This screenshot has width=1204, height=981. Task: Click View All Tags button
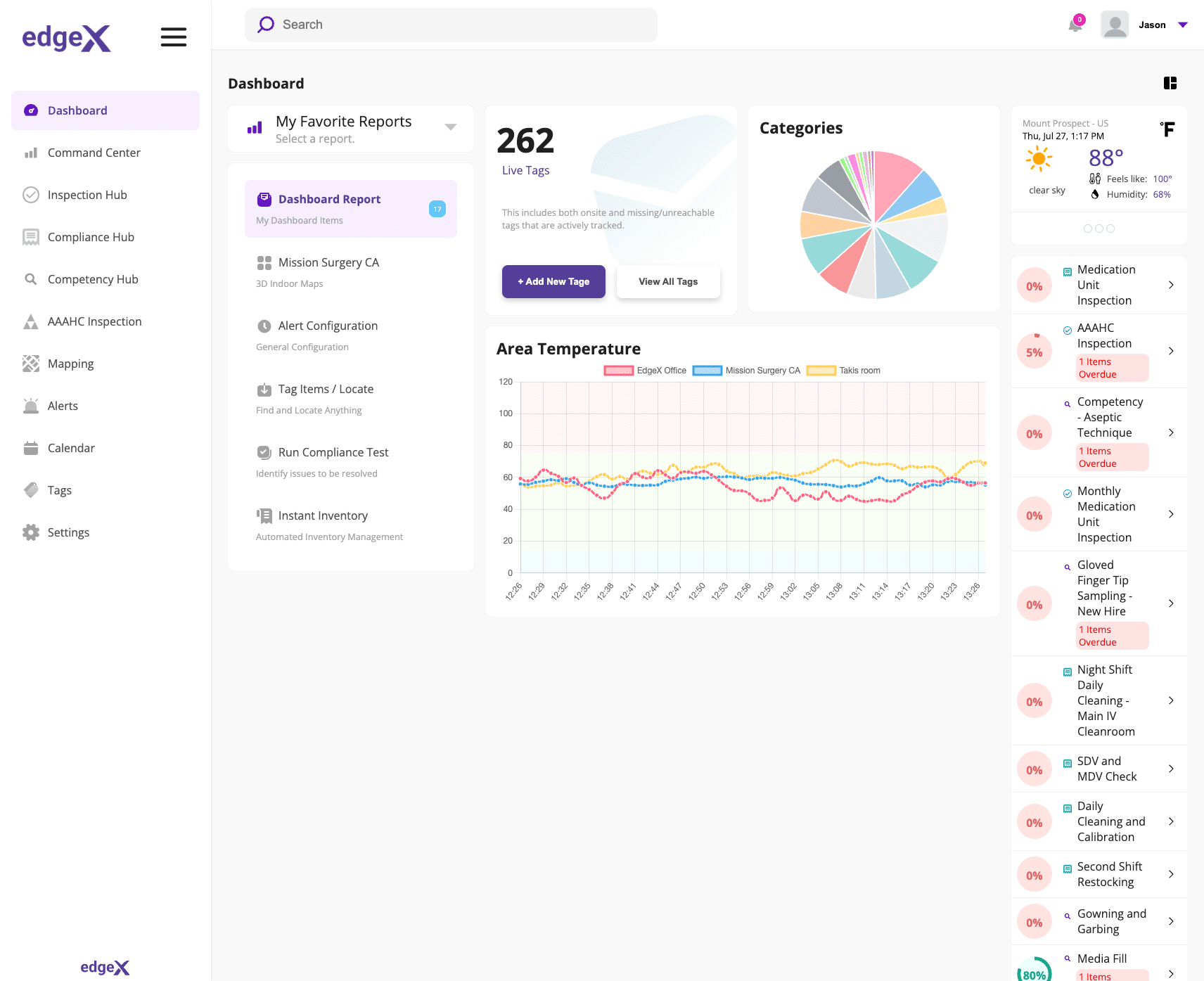tap(668, 281)
